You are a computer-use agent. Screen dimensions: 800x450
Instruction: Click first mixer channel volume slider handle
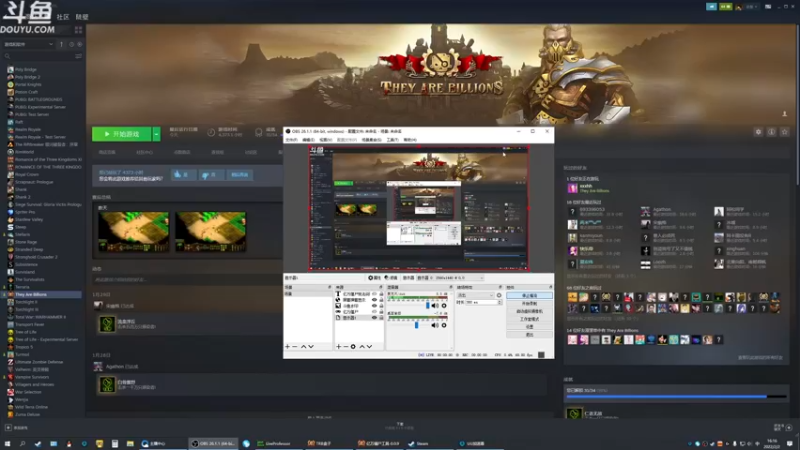[x=428, y=306]
